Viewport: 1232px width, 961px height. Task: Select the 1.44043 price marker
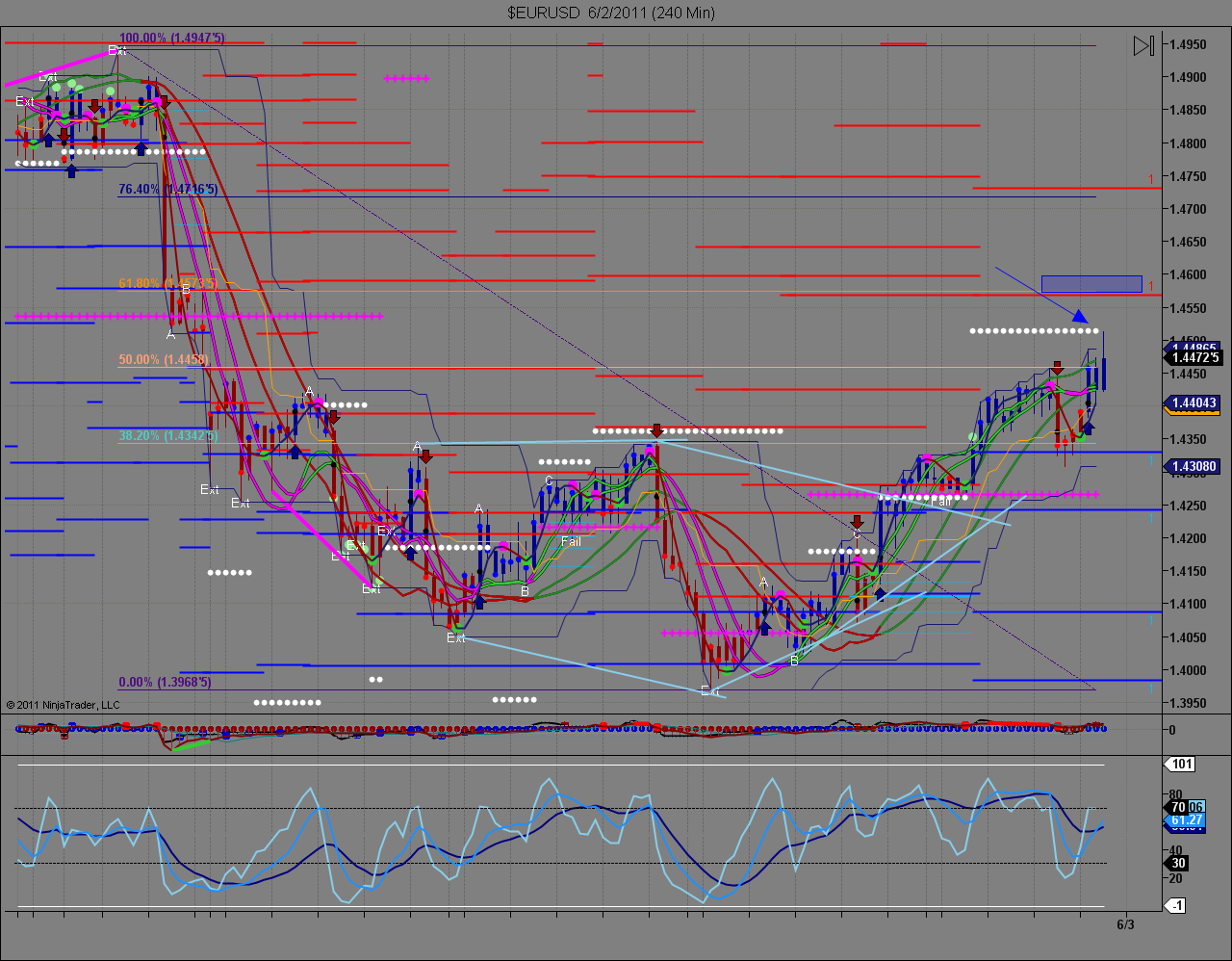(x=1193, y=403)
